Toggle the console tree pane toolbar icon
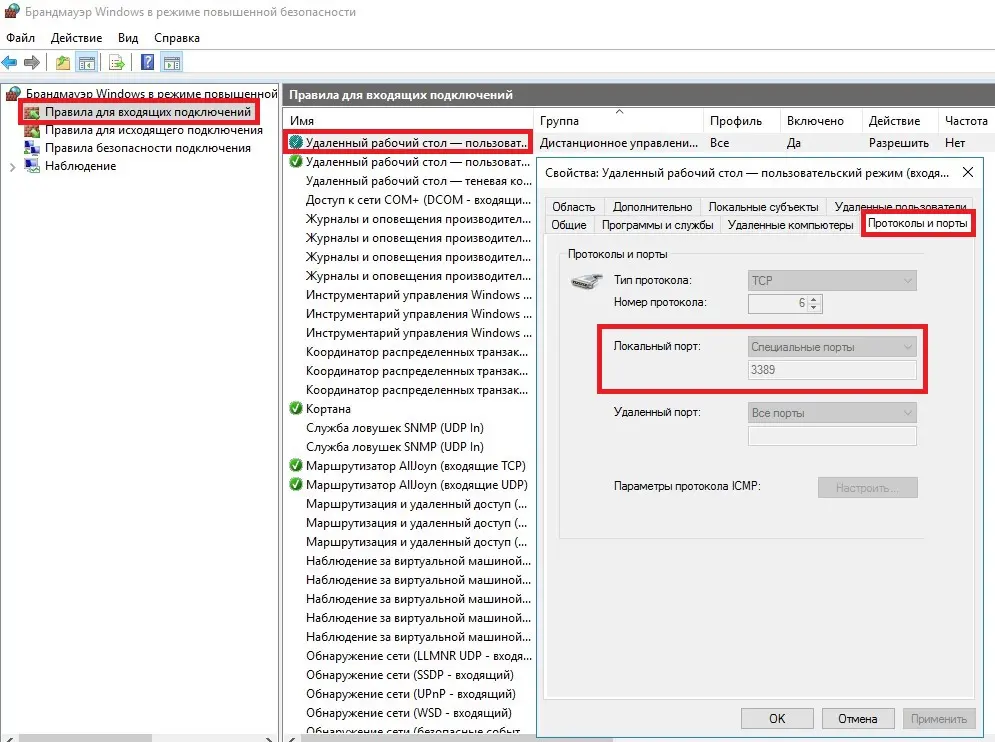Viewport: 995px width, 742px height. pos(87,63)
